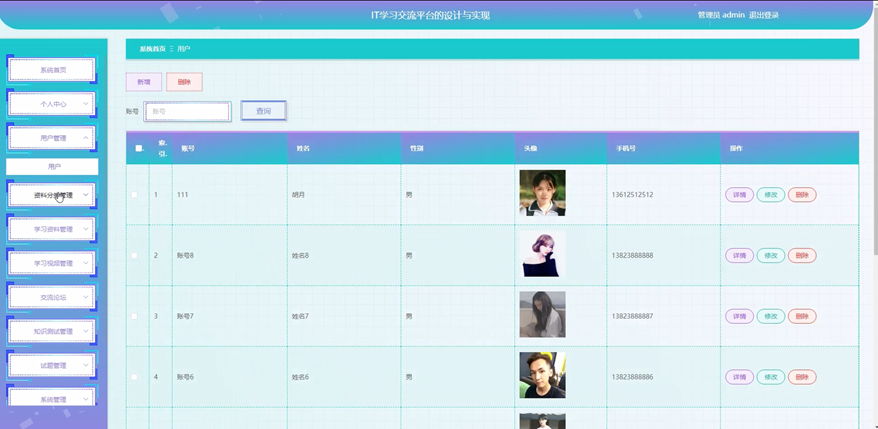Click the avatar thumbnail of 胡月
878x429 pixels.
543,193
